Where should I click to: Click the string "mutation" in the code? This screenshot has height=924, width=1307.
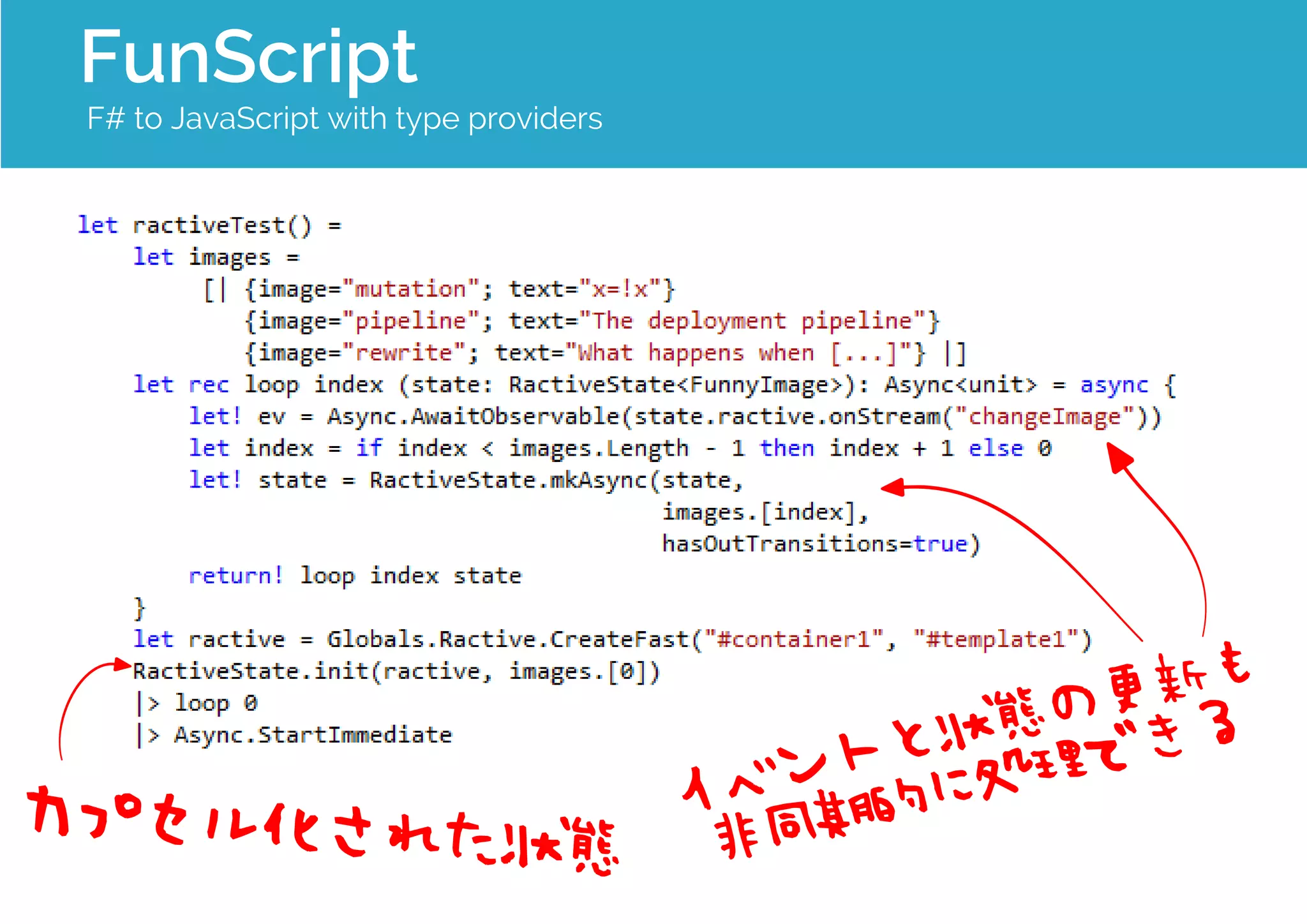(411, 289)
